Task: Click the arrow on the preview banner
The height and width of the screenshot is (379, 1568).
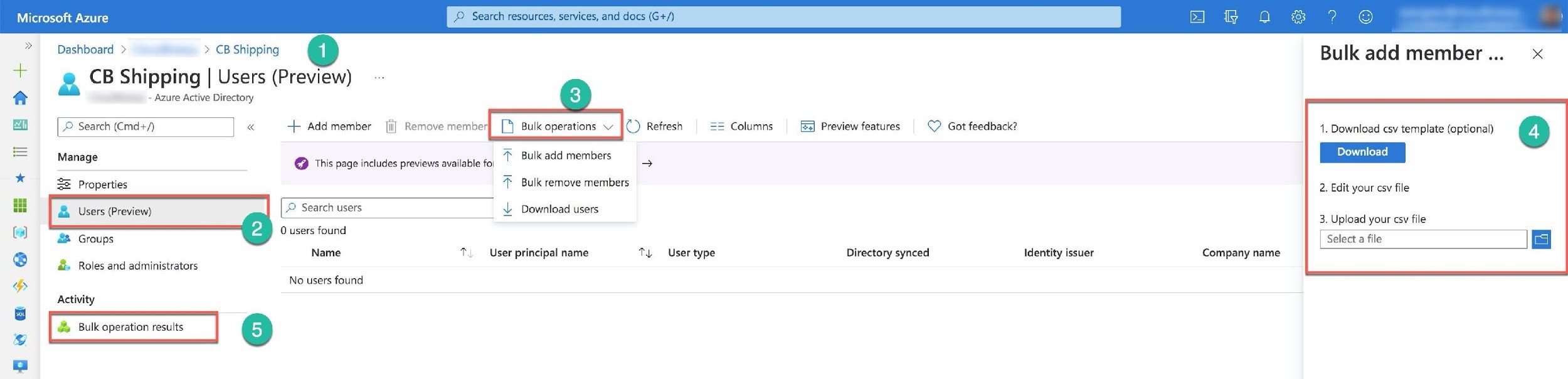Action: (647, 164)
